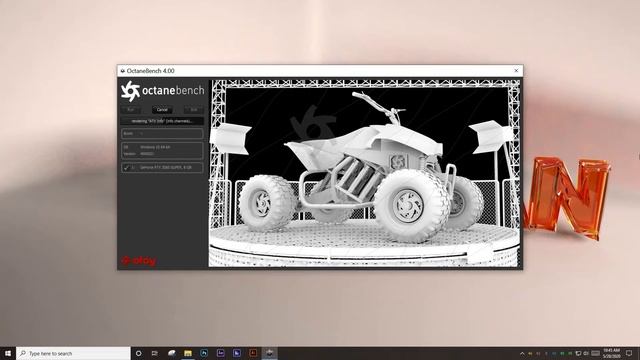Show hidden system tray icons
The width and height of the screenshot is (640, 360).
click(x=522, y=353)
